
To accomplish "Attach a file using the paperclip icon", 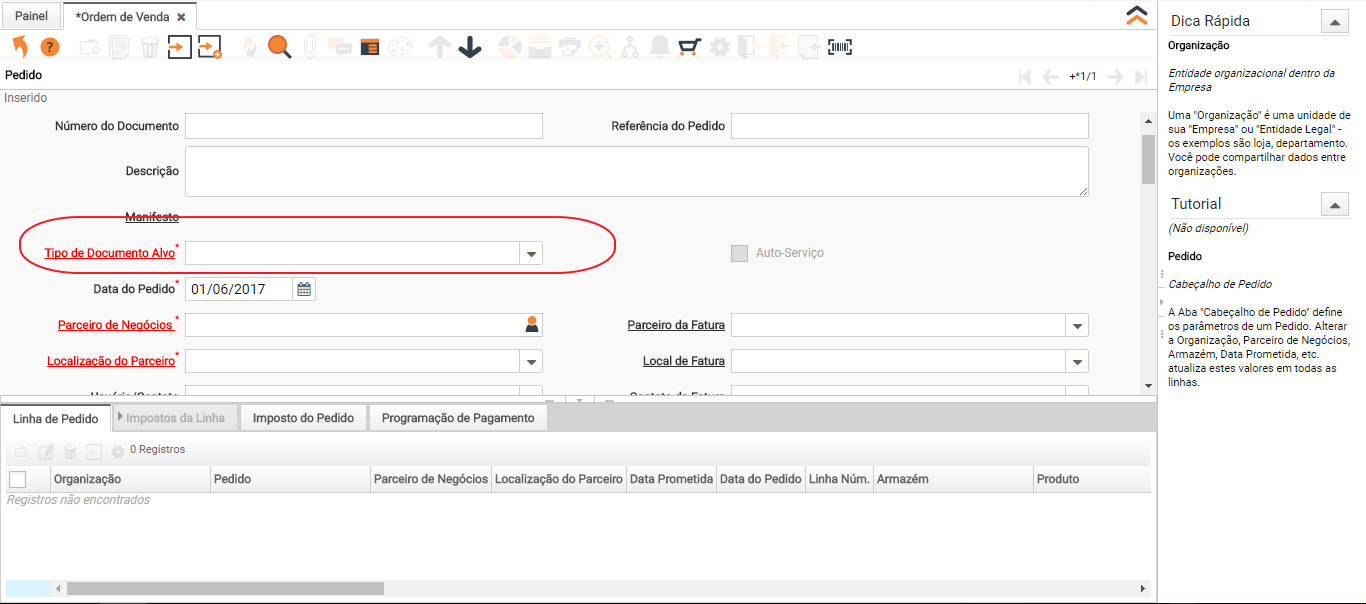I will [309, 46].
